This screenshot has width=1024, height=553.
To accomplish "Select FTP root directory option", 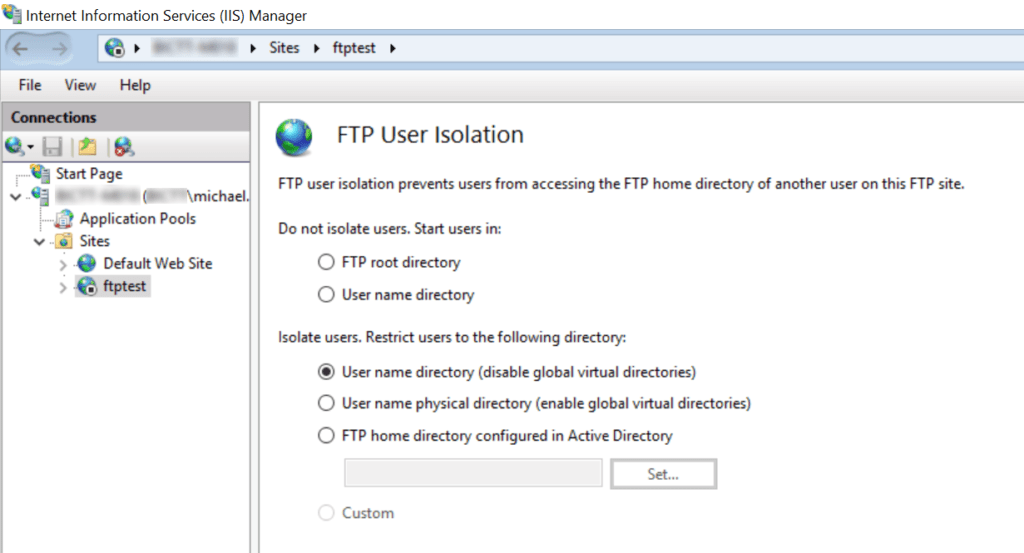I will [326, 262].
